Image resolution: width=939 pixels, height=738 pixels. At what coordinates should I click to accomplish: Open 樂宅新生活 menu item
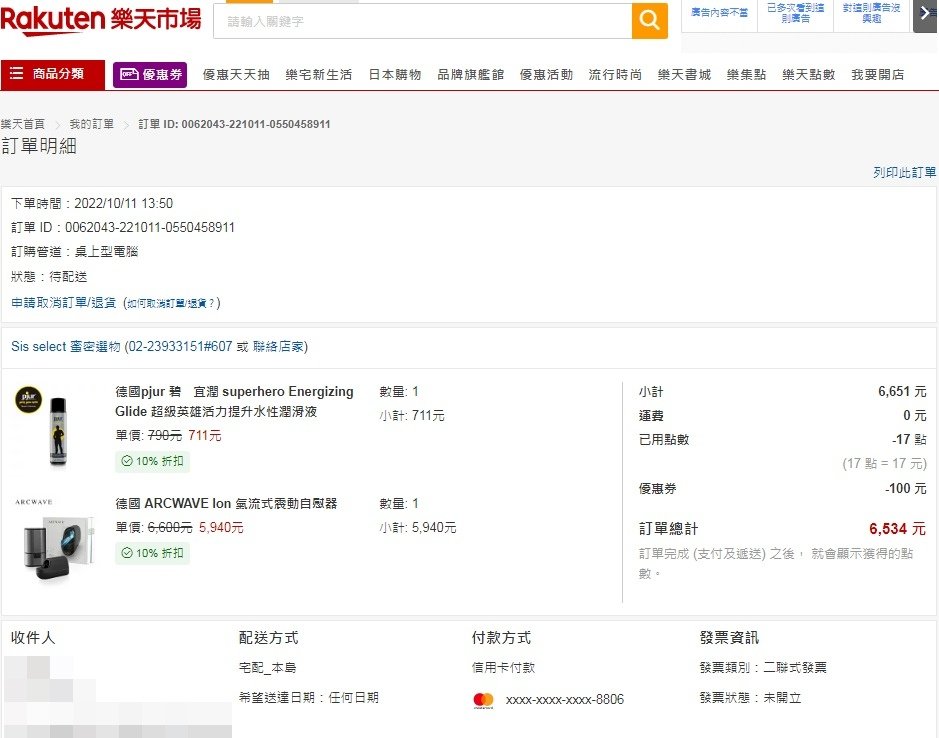click(319, 75)
